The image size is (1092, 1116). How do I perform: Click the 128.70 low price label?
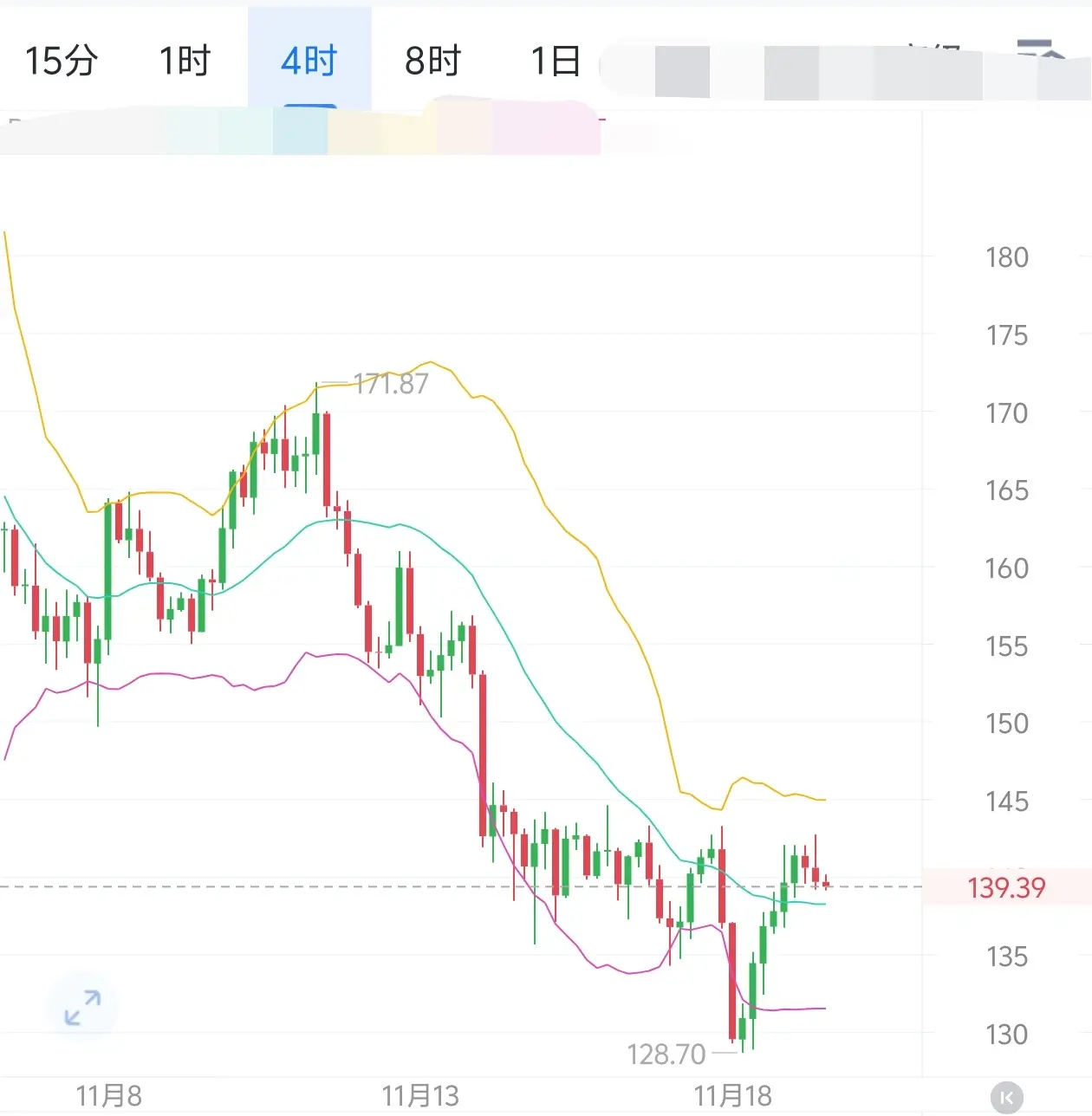tap(666, 1054)
